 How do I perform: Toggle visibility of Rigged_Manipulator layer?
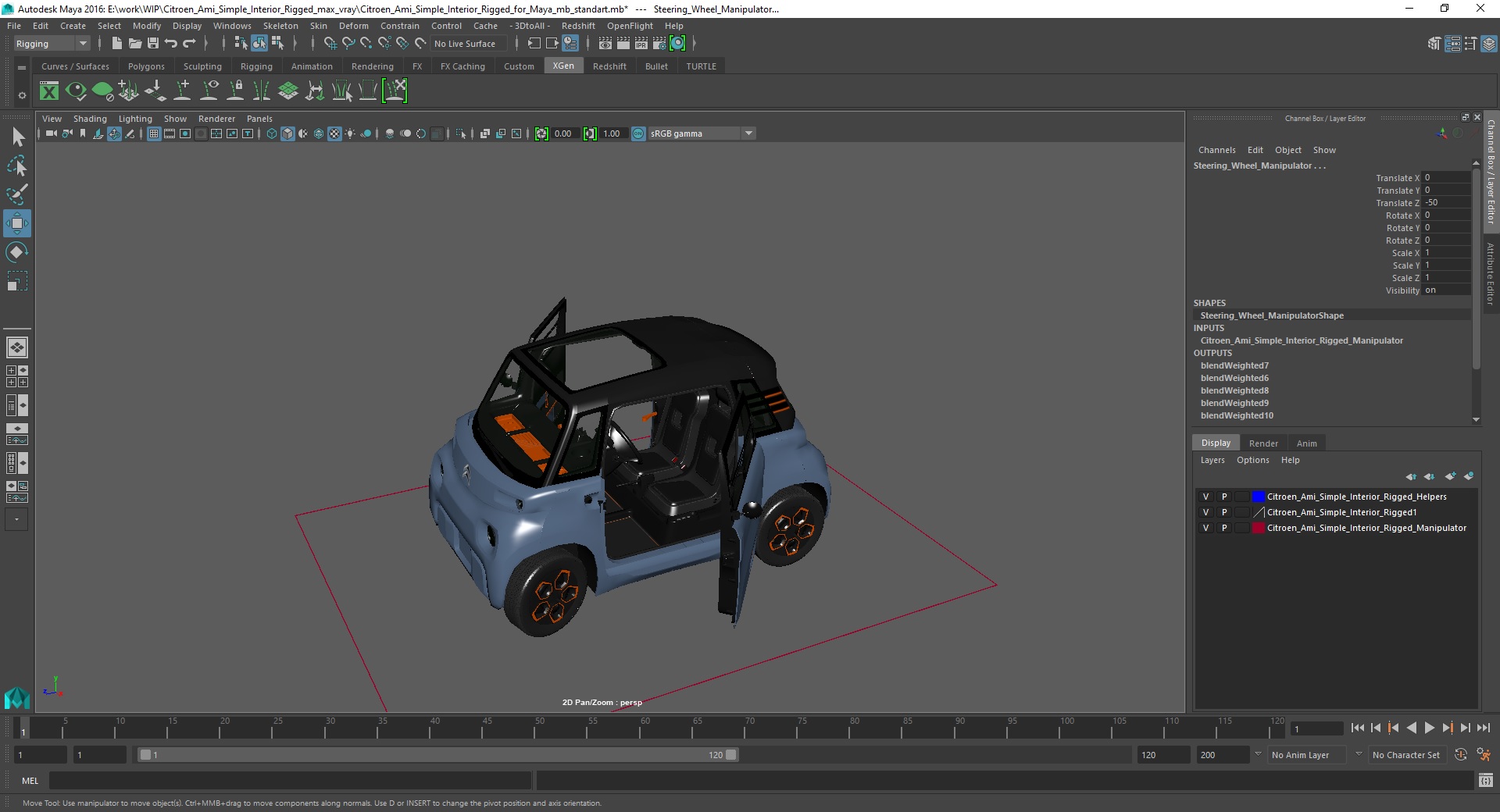coord(1205,528)
